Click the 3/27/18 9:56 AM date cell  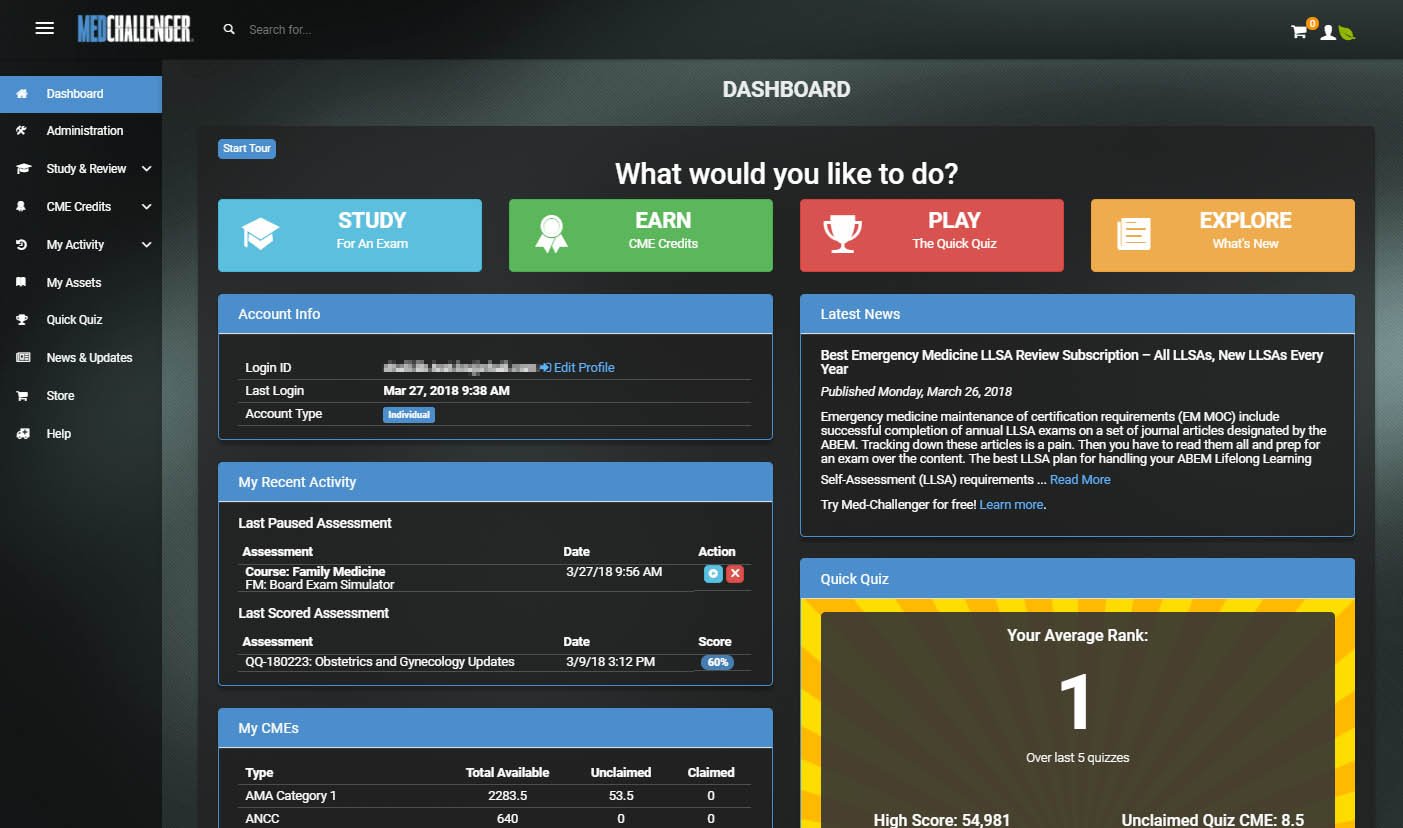click(614, 572)
